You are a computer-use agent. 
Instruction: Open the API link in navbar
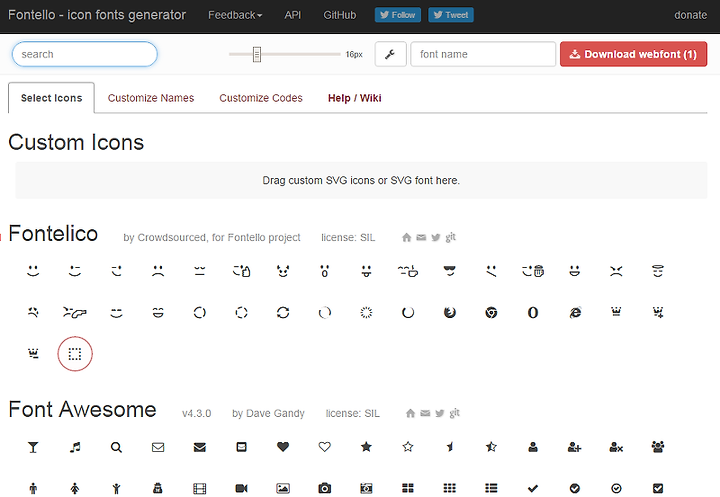pos(292,15)
